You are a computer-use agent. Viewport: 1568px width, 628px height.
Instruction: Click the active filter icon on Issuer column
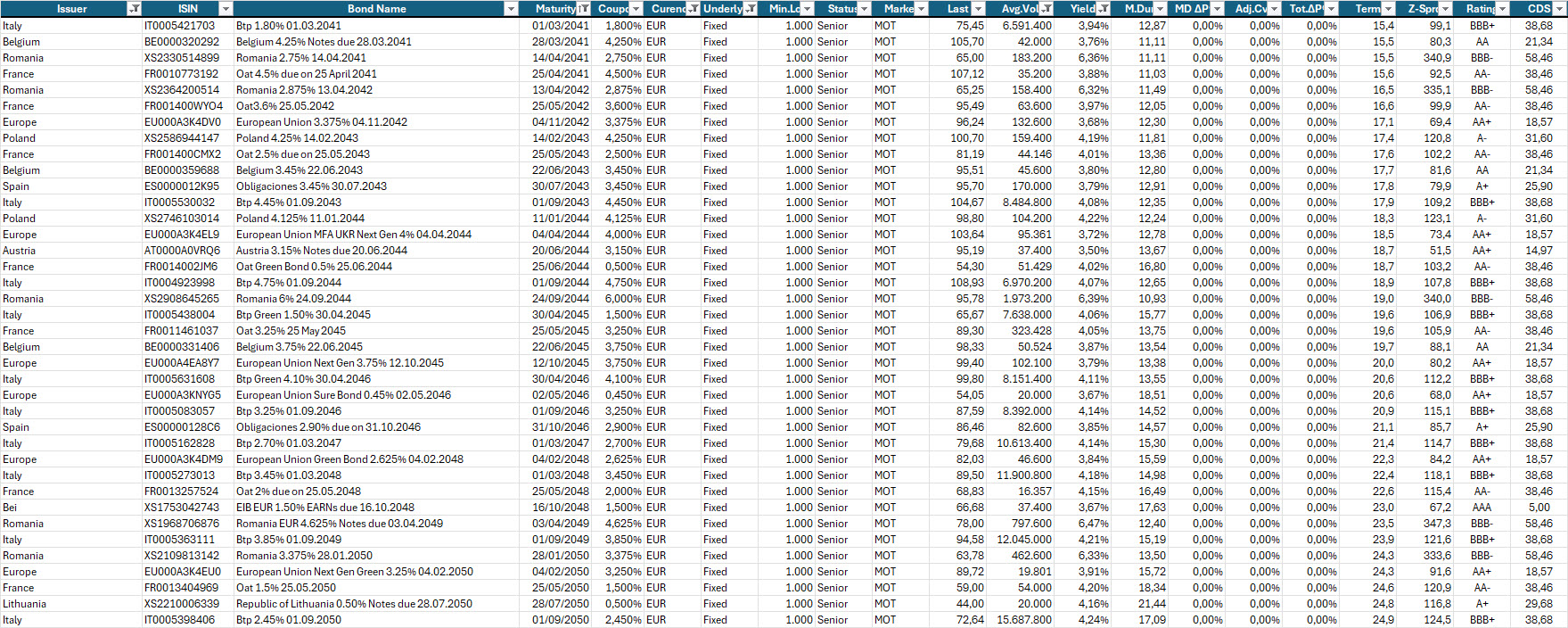134,9
